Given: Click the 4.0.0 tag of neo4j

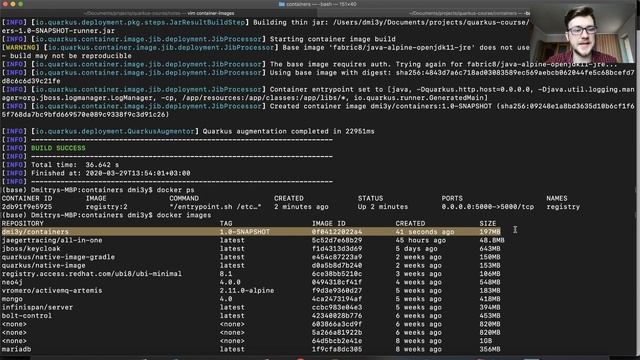Looking at the screenshot, I should (230, 282).
